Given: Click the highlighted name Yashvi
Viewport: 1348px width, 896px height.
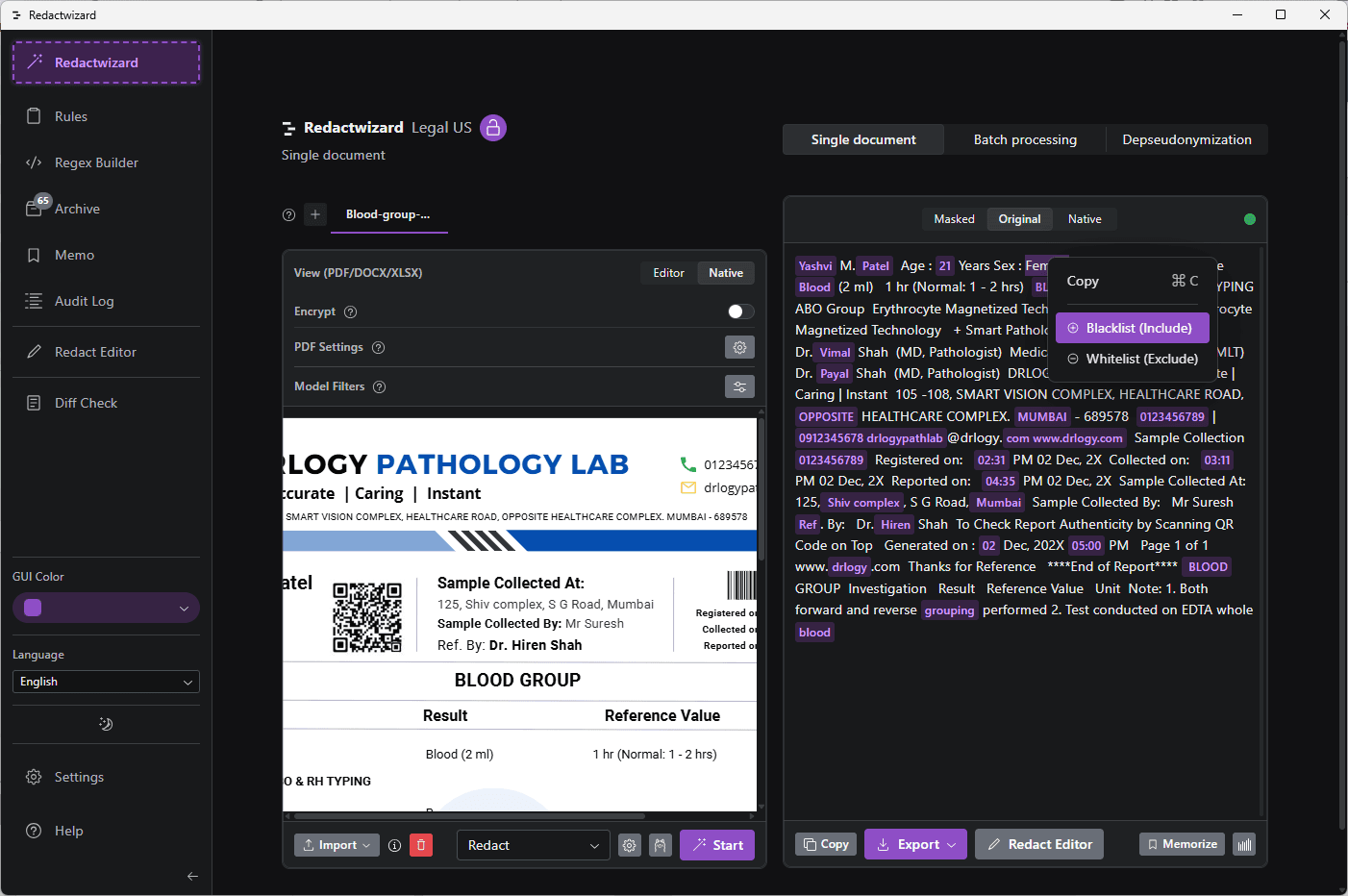Looking at the screenshot, I should [x=815, y=266].
